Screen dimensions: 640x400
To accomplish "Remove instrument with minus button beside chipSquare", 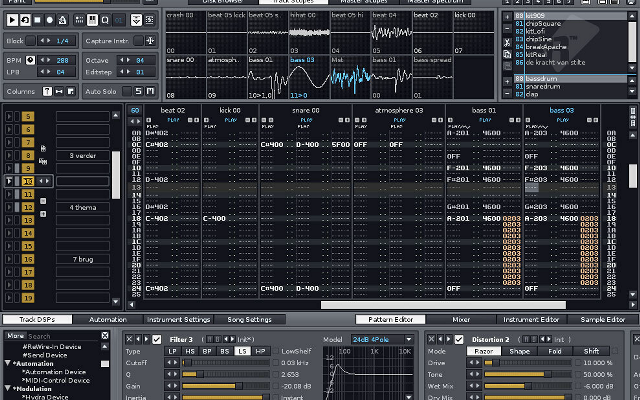I will (x=507, y=29).
